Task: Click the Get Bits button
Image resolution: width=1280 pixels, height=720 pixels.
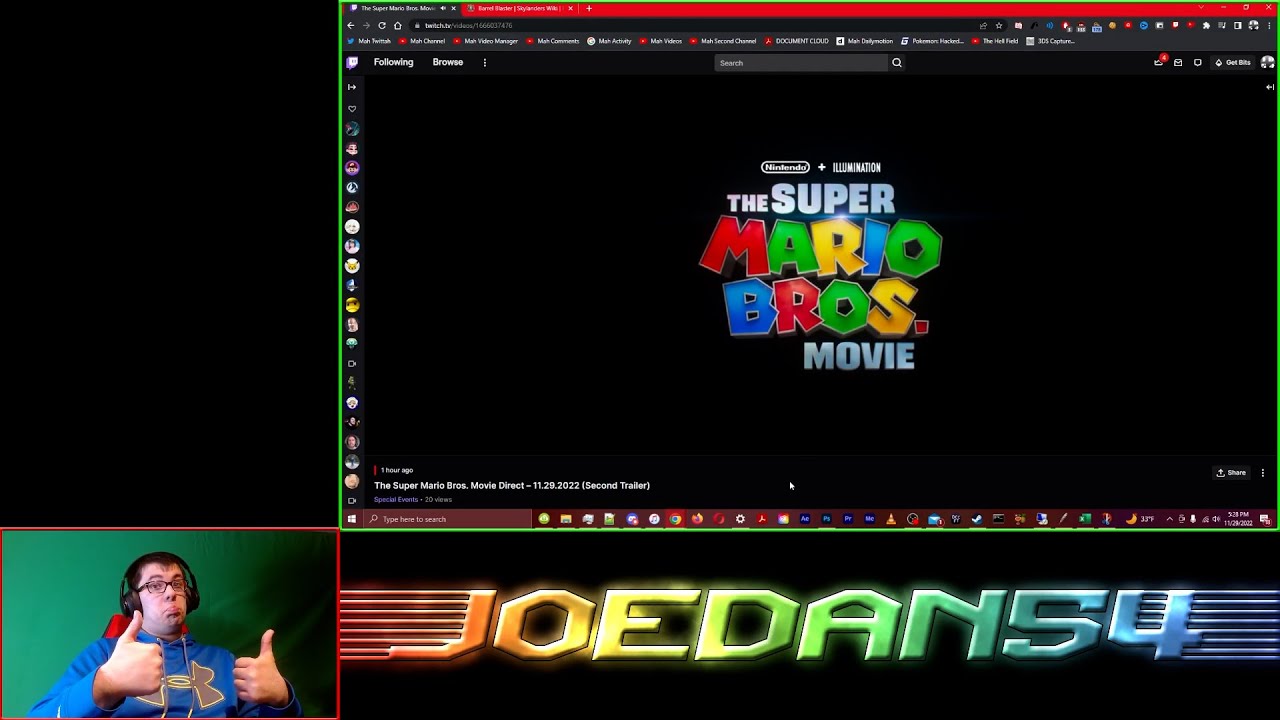Action: coord(1233,63)
